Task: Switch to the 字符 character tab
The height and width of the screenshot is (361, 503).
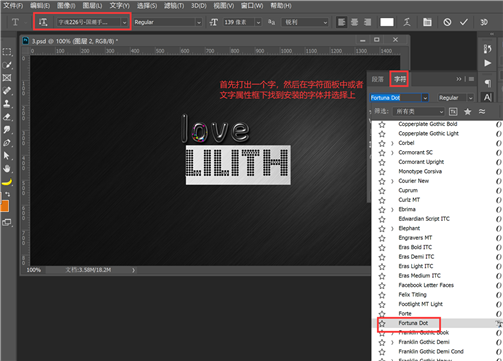Action: (400, 79)
